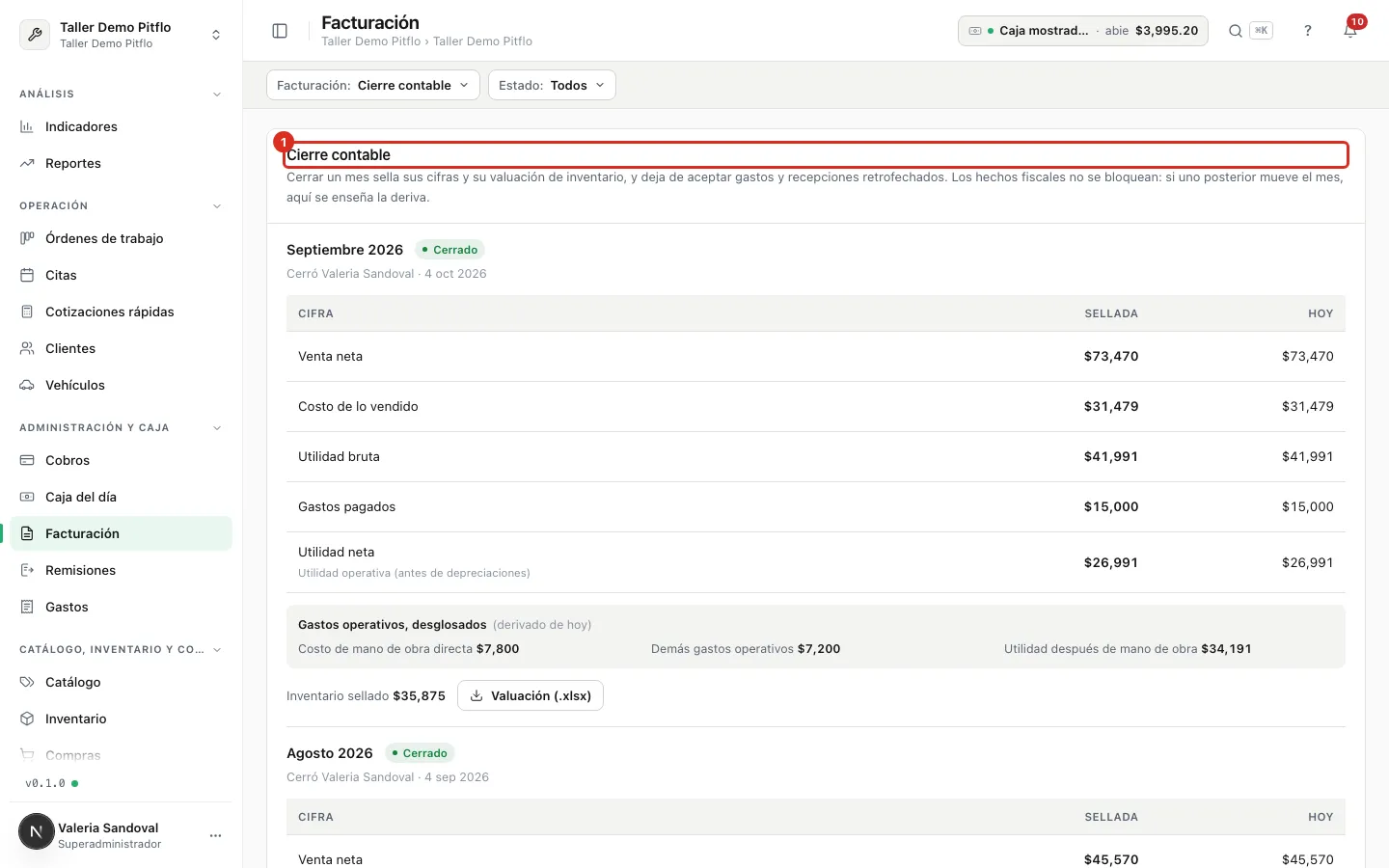Open the search icon in header
Viewport: 1389px width, 868px height.
(x=1235, y=31)
